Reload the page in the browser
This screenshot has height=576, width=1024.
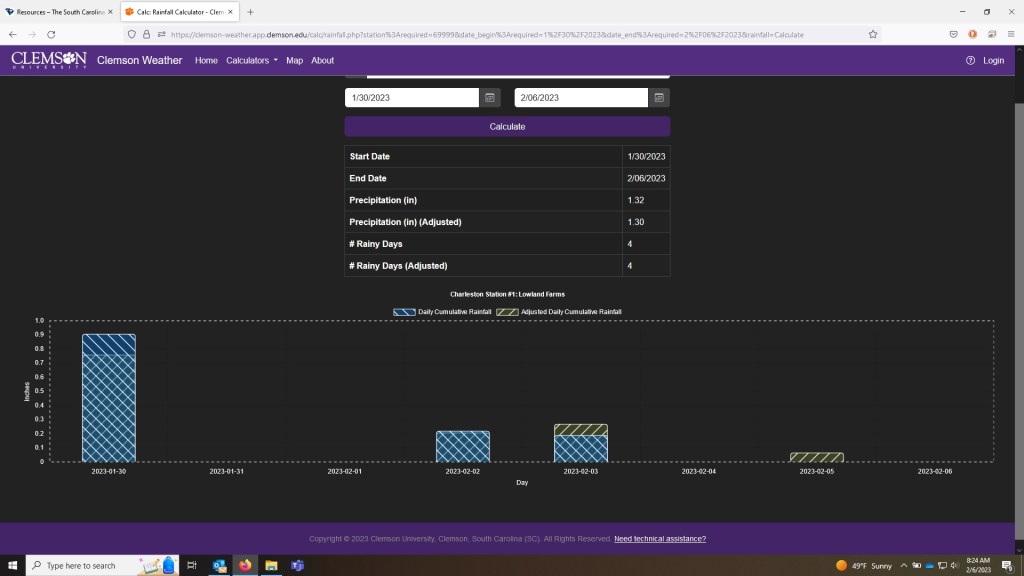51,34
